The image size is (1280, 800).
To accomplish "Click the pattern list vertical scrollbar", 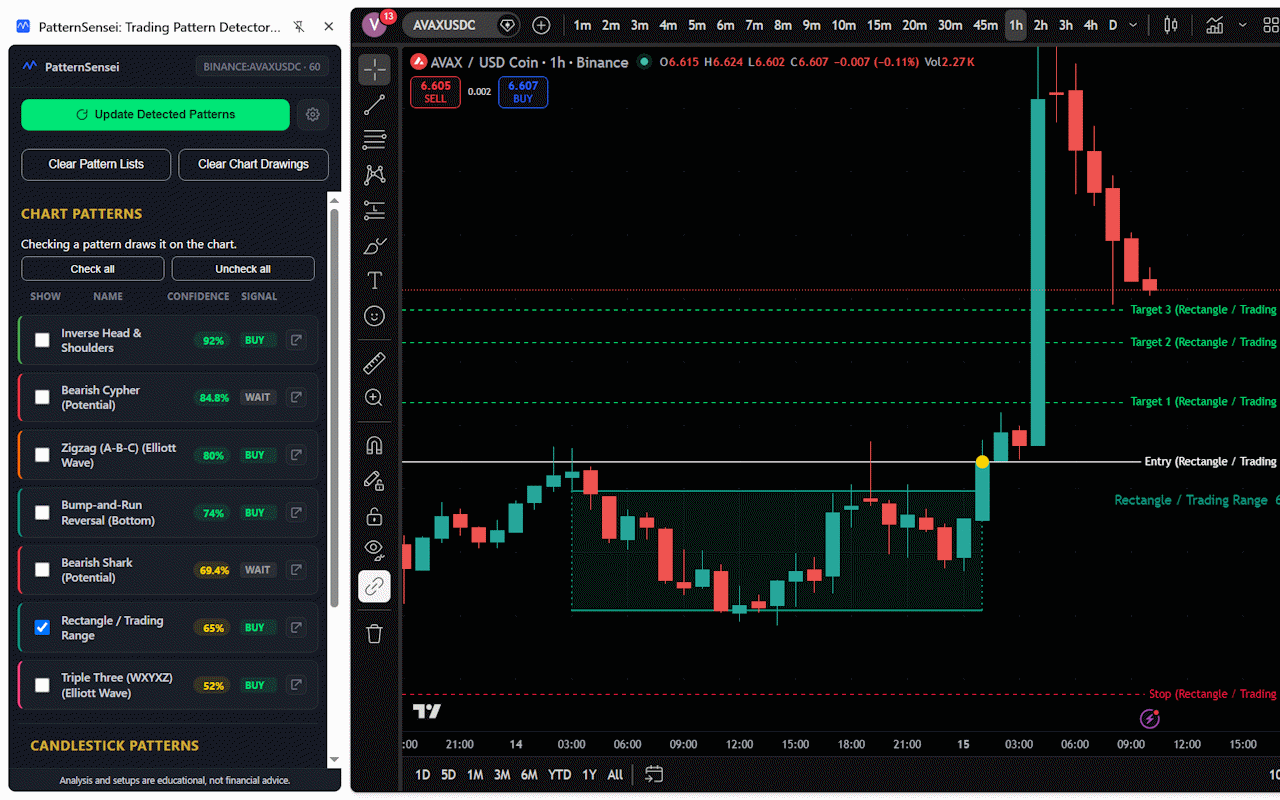I will pyautogui.click(x=334, y=400).
